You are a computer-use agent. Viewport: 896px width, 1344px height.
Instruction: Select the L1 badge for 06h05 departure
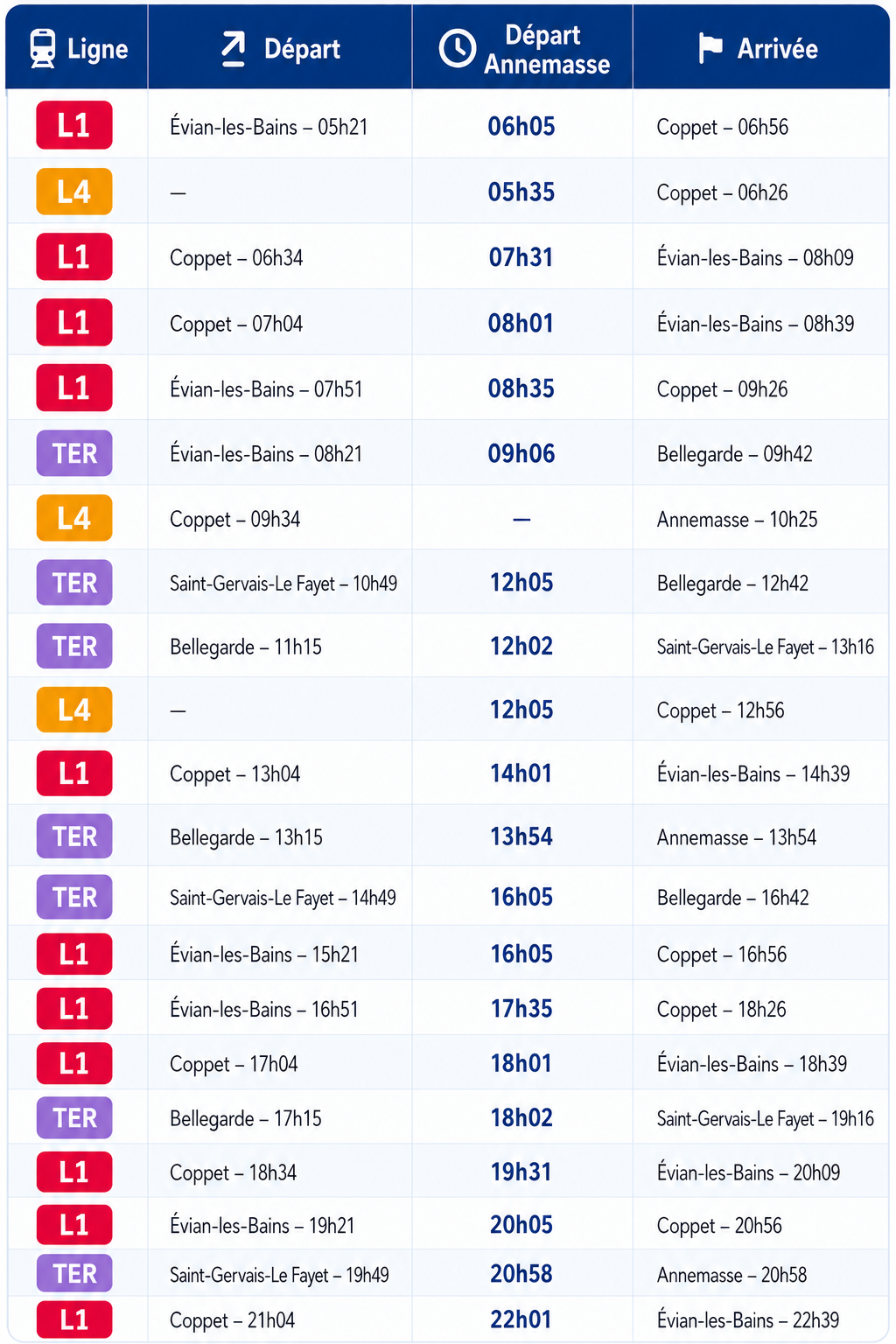click(x=74, y=125)
